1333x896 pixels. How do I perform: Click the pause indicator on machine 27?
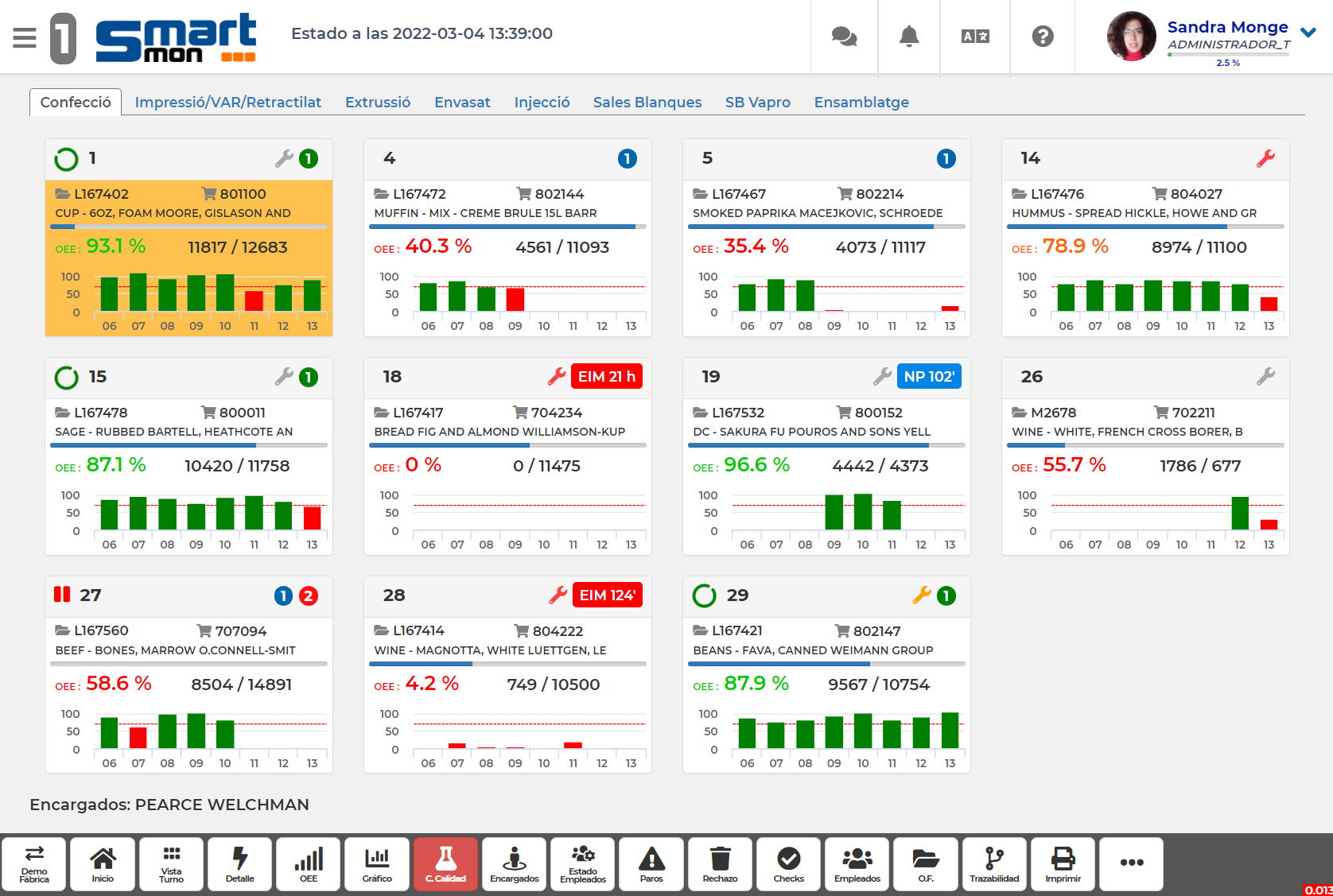pos(62,595)
